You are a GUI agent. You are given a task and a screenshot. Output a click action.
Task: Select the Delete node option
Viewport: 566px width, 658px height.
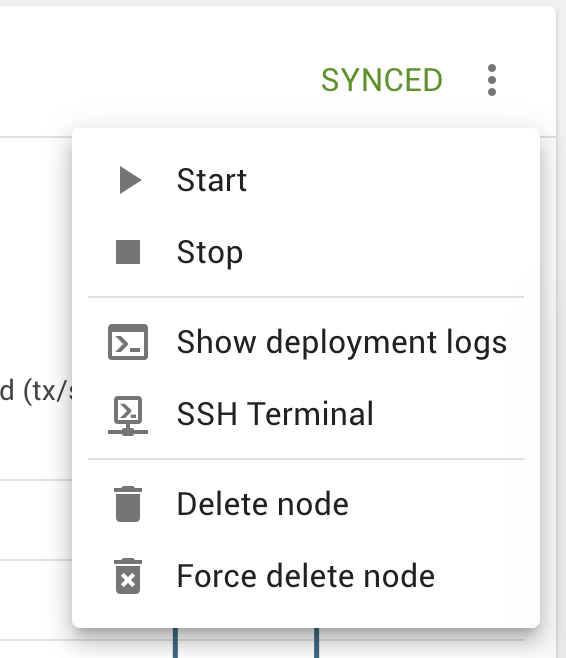(x=306, y=504)
